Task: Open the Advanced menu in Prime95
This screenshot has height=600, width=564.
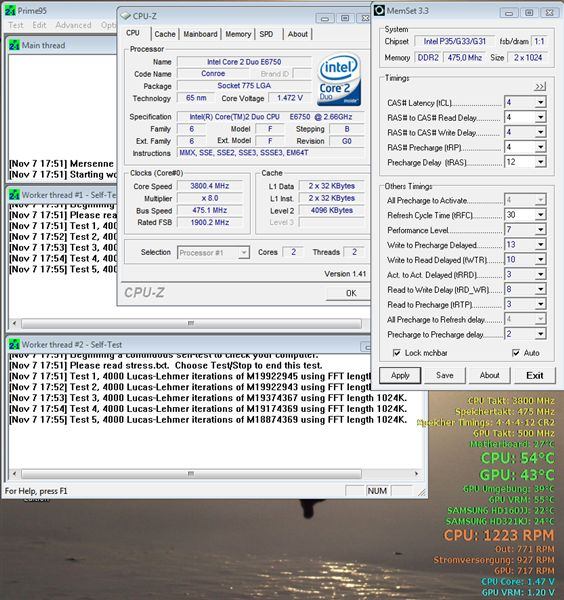Action: tap(73, 25)
